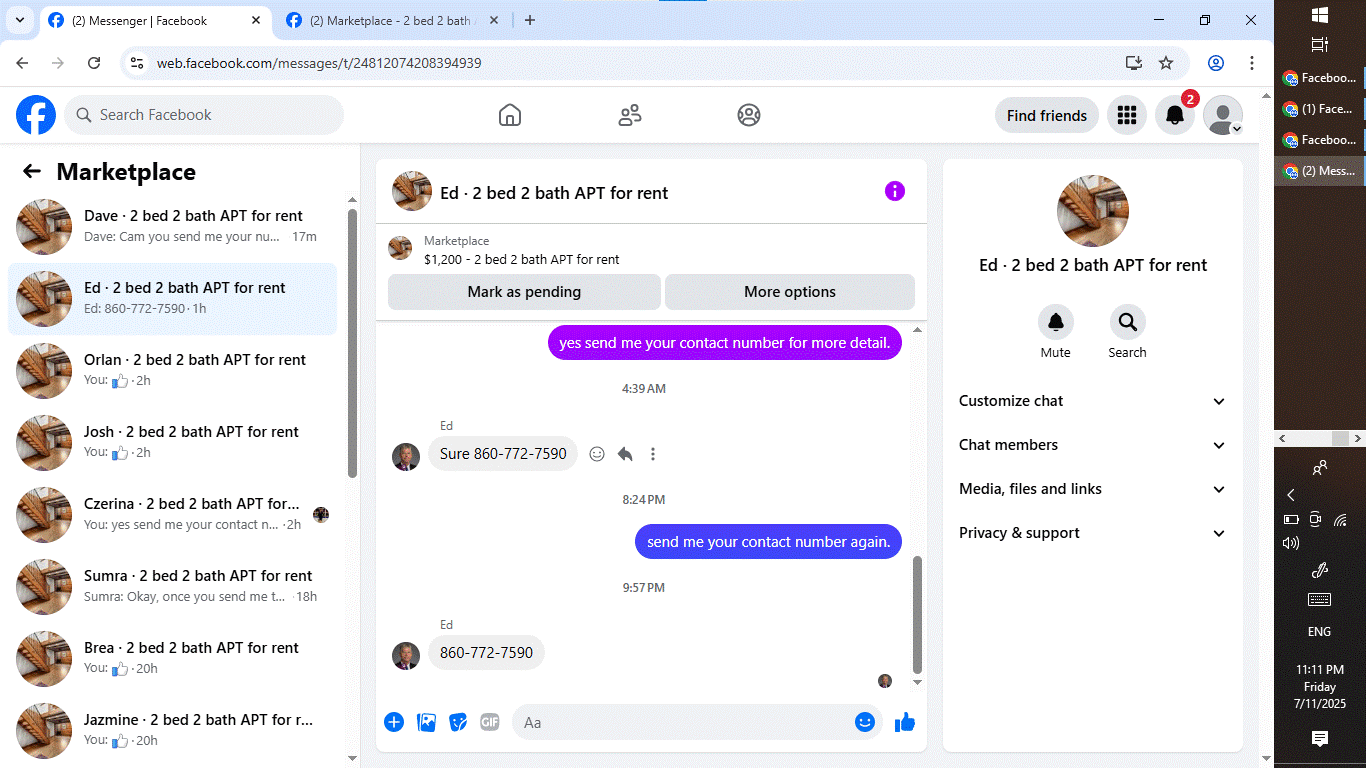The height and width of the screenshot is (768, 1366).
Task: Click the 860-772-7590 message bubble
Action: [x=486, y=653]
